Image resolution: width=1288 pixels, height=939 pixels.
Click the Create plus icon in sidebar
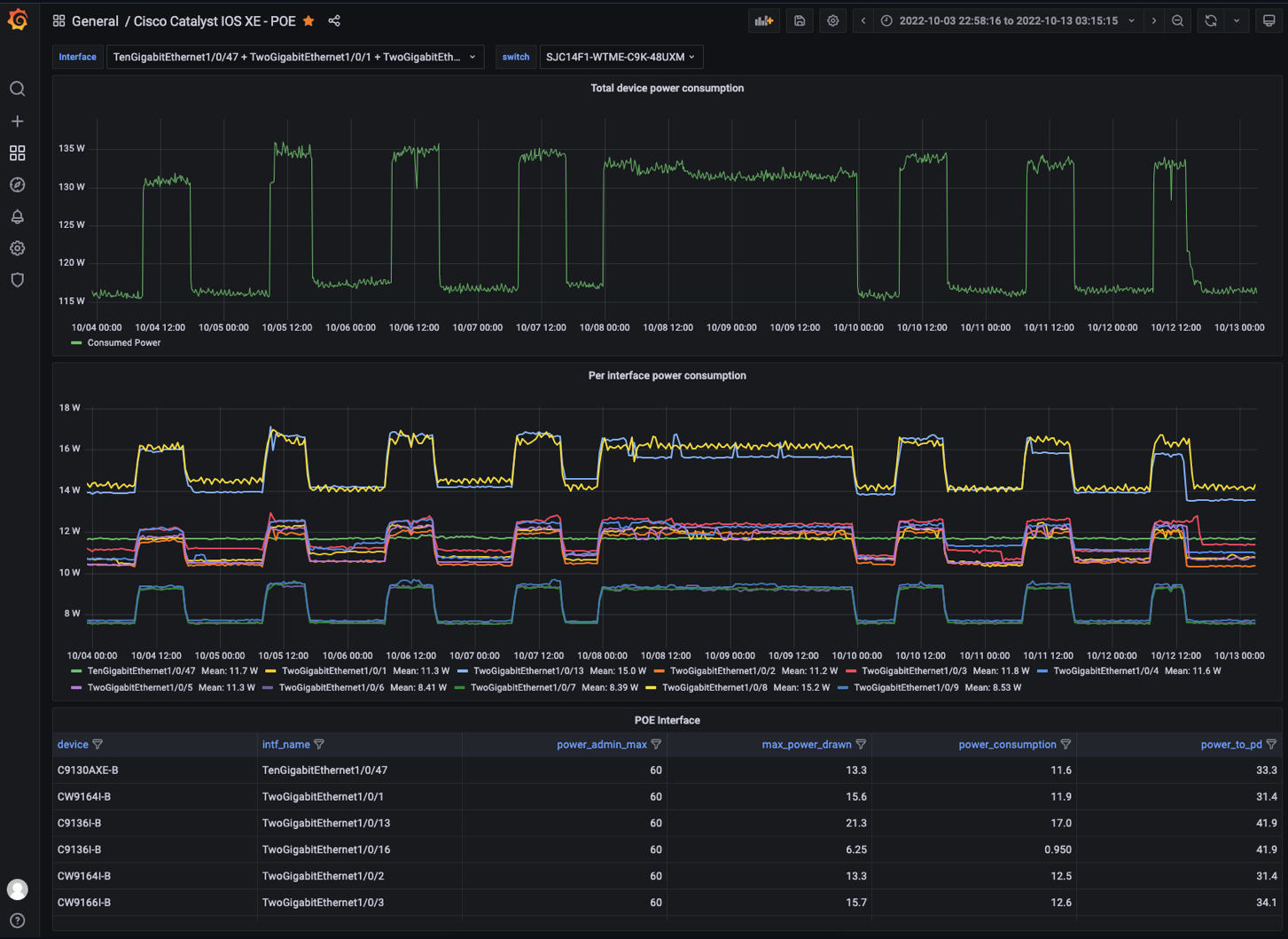[x=18, y=121]
